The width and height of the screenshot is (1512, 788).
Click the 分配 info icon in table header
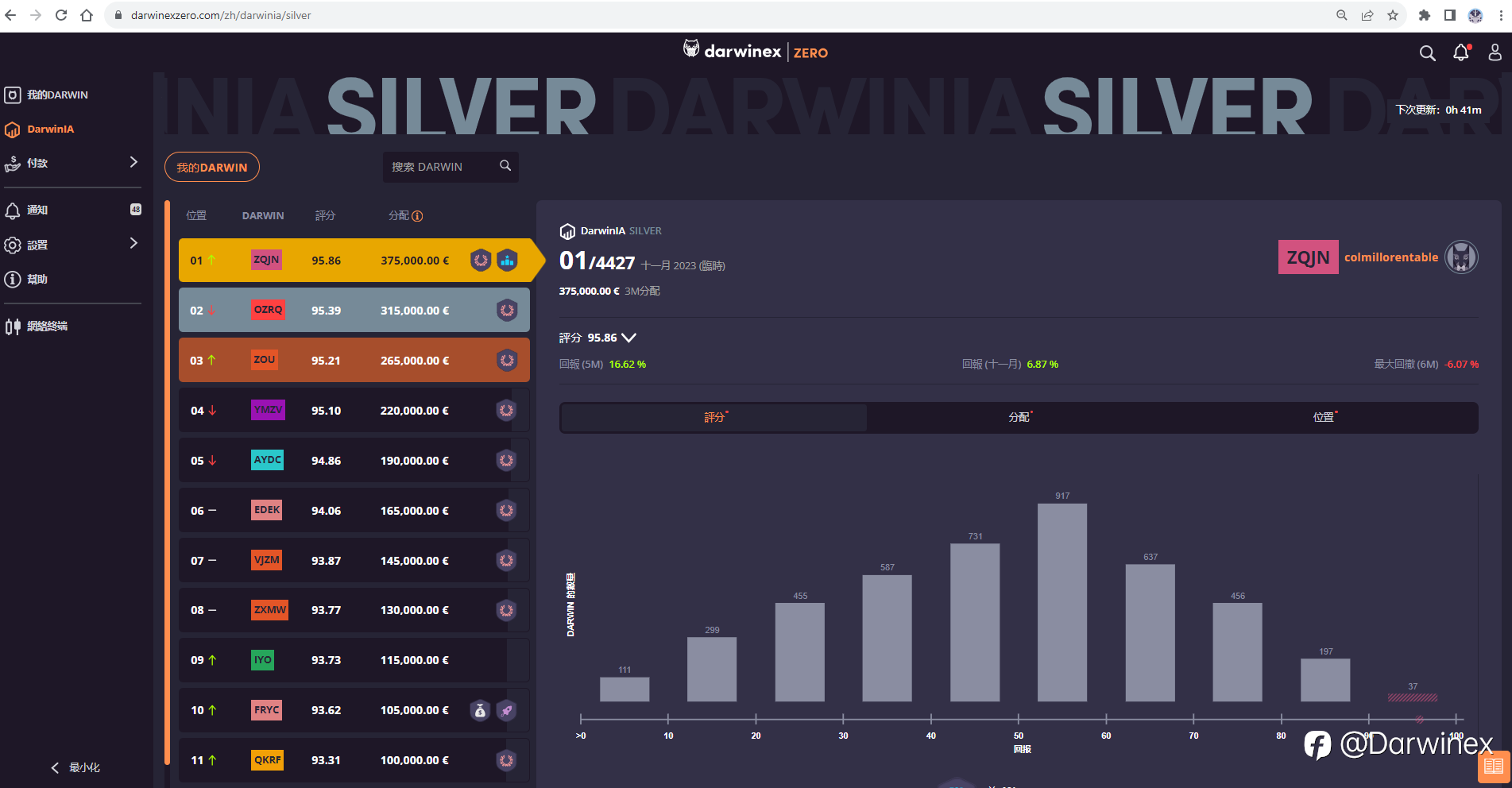tap(418, 216)
